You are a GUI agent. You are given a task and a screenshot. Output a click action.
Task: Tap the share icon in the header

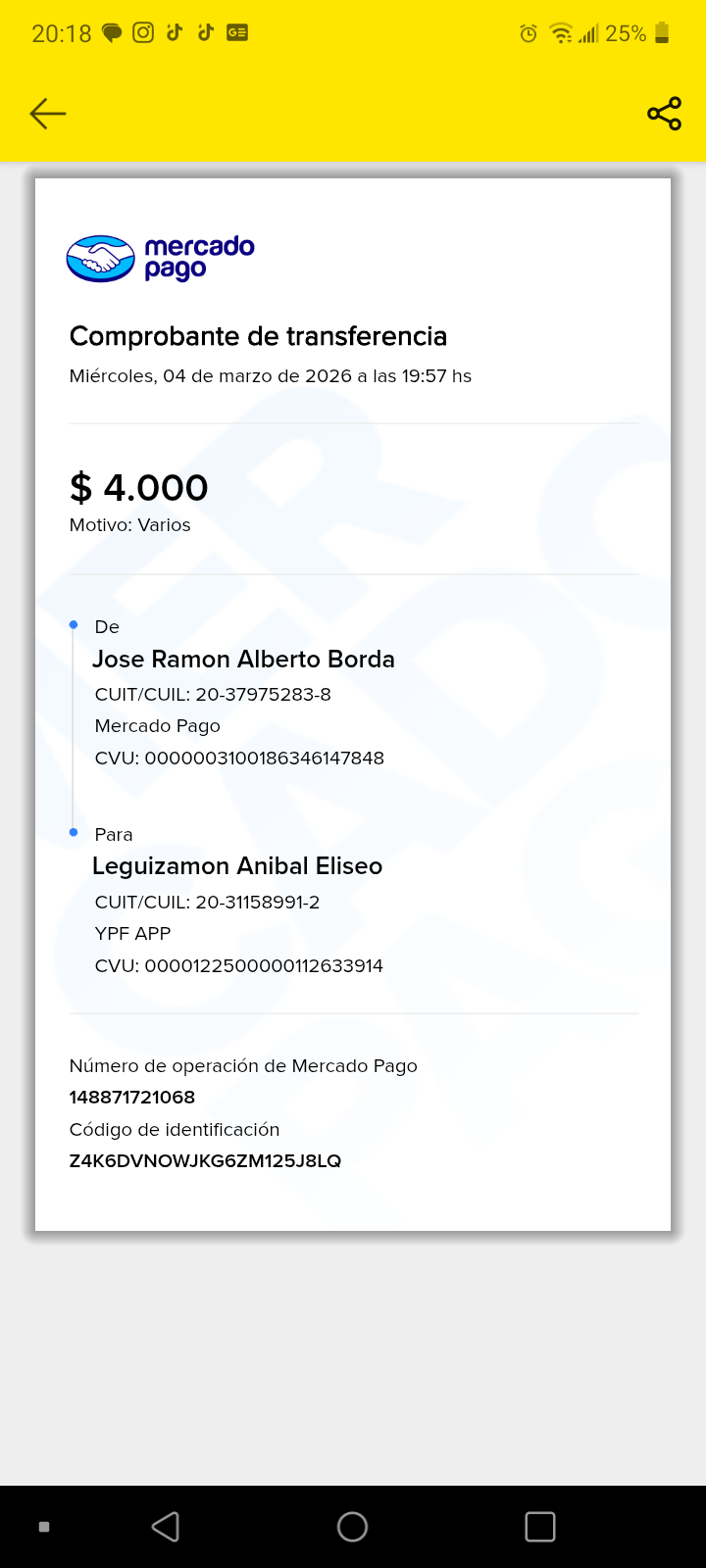point(664,114)
